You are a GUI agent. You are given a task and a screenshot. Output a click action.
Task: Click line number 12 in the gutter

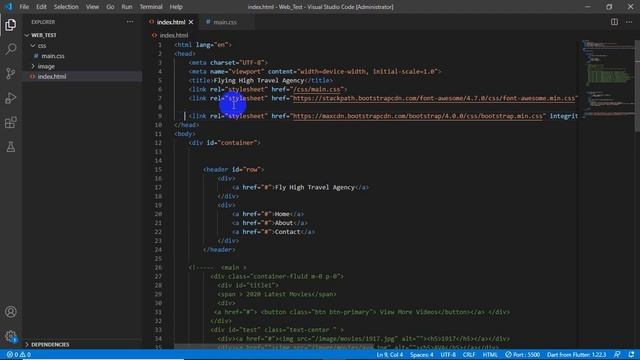(x=159, y=143)
